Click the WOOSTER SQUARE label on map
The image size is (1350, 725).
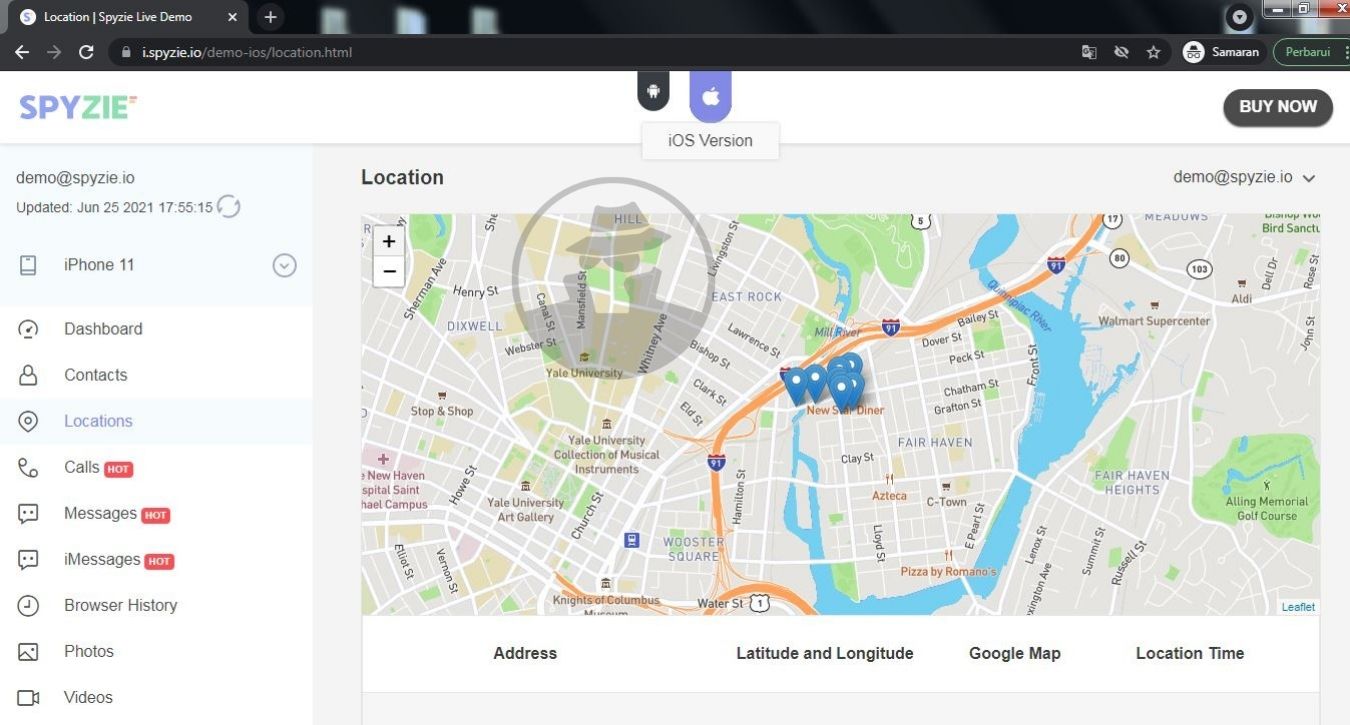[693, 549]
